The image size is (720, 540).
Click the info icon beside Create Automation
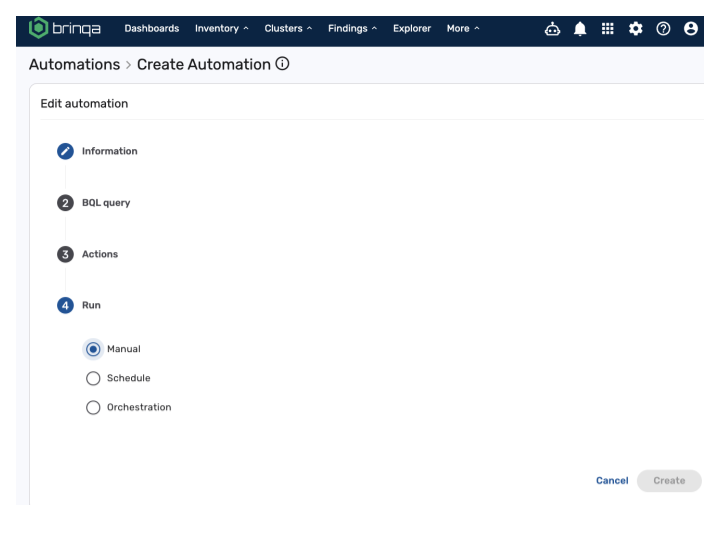click(282, 64)
